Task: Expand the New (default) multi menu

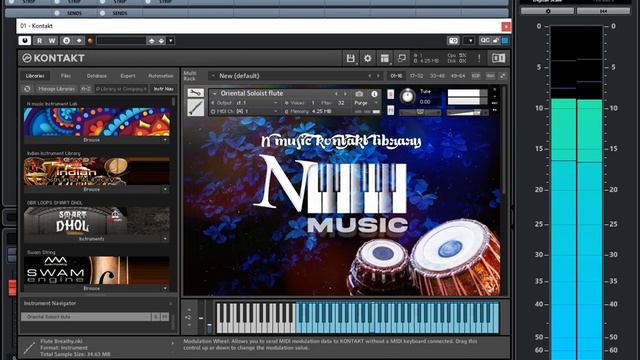Action: (213, 76)
